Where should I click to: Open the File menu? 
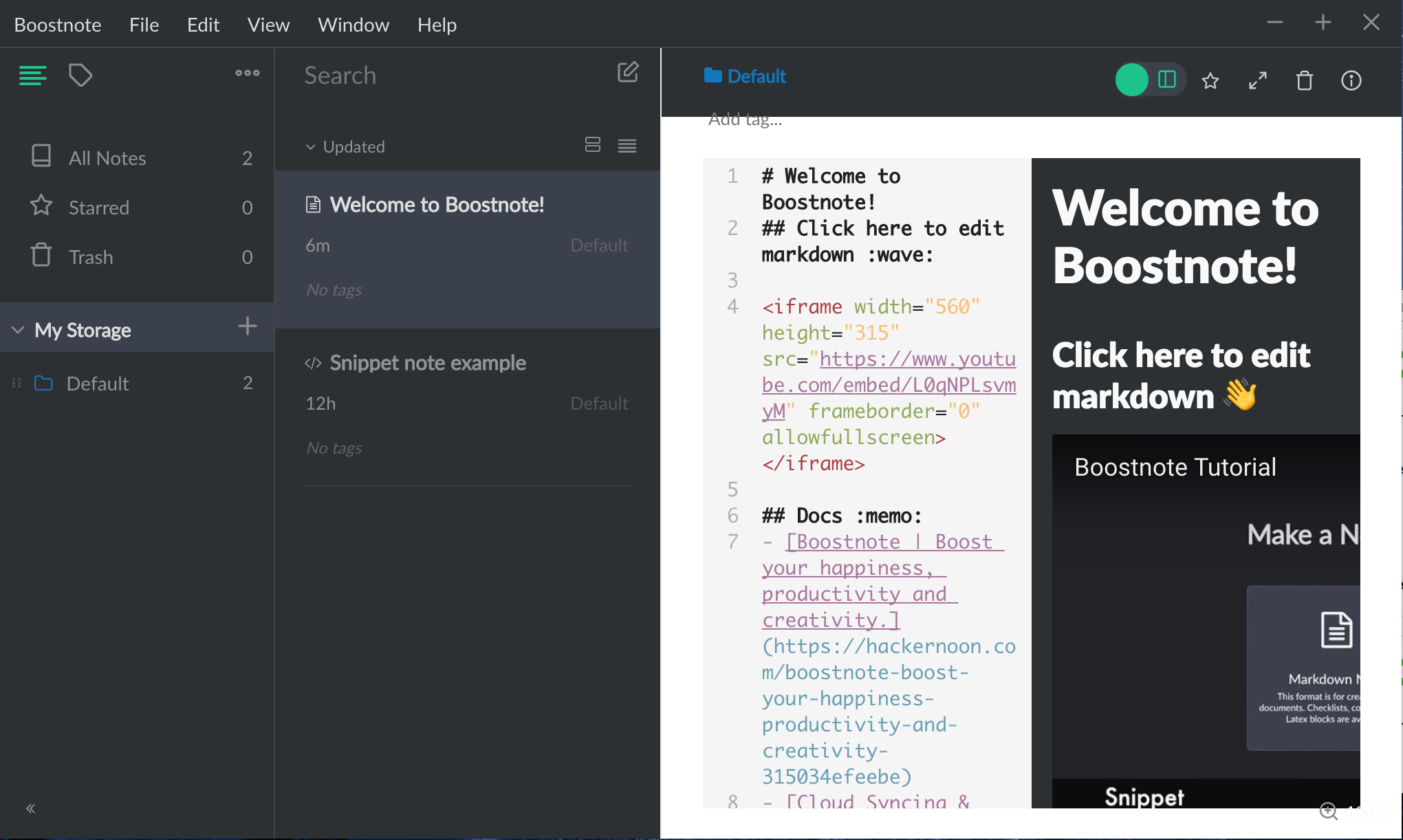[144, 25]
